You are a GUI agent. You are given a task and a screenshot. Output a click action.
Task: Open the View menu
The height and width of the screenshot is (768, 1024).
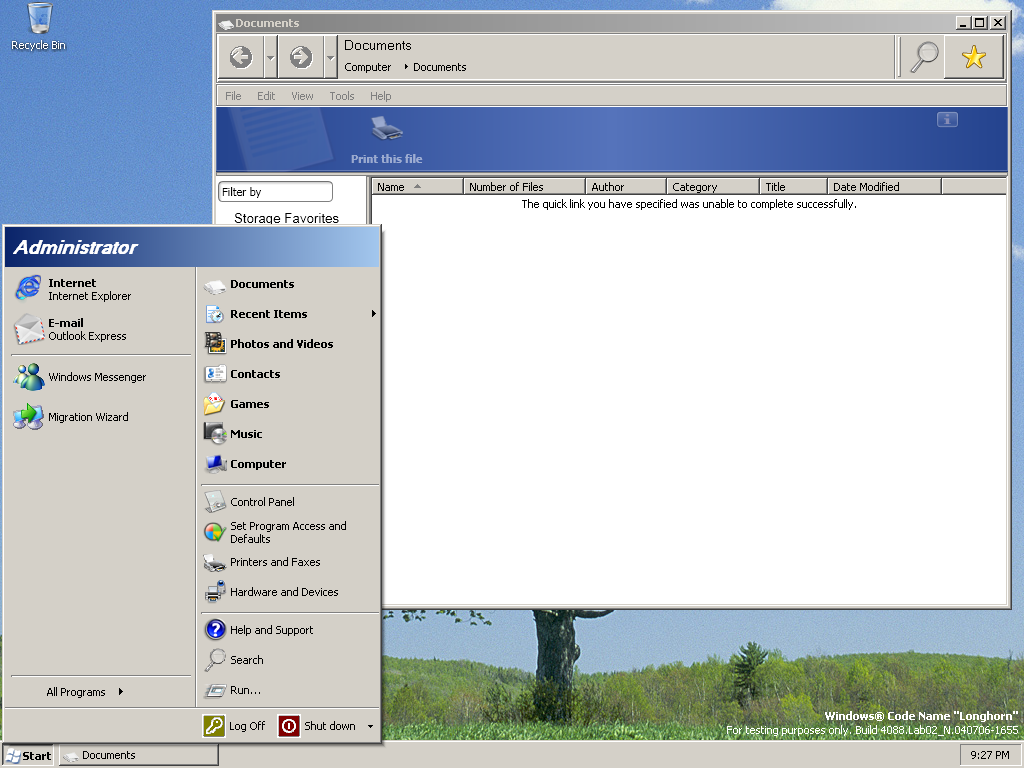(302, 96)
